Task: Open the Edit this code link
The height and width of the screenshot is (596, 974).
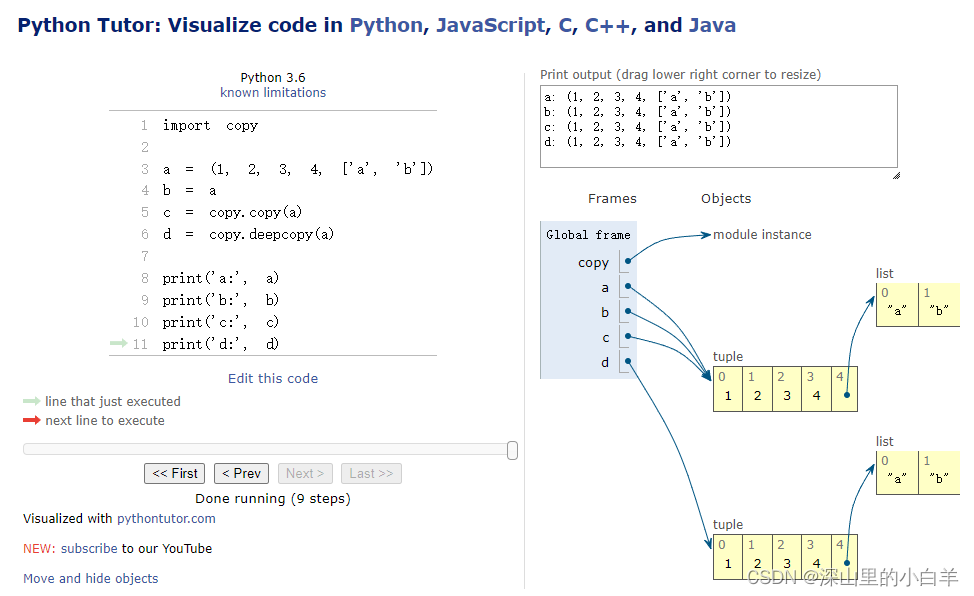Action: click(273, 378)
